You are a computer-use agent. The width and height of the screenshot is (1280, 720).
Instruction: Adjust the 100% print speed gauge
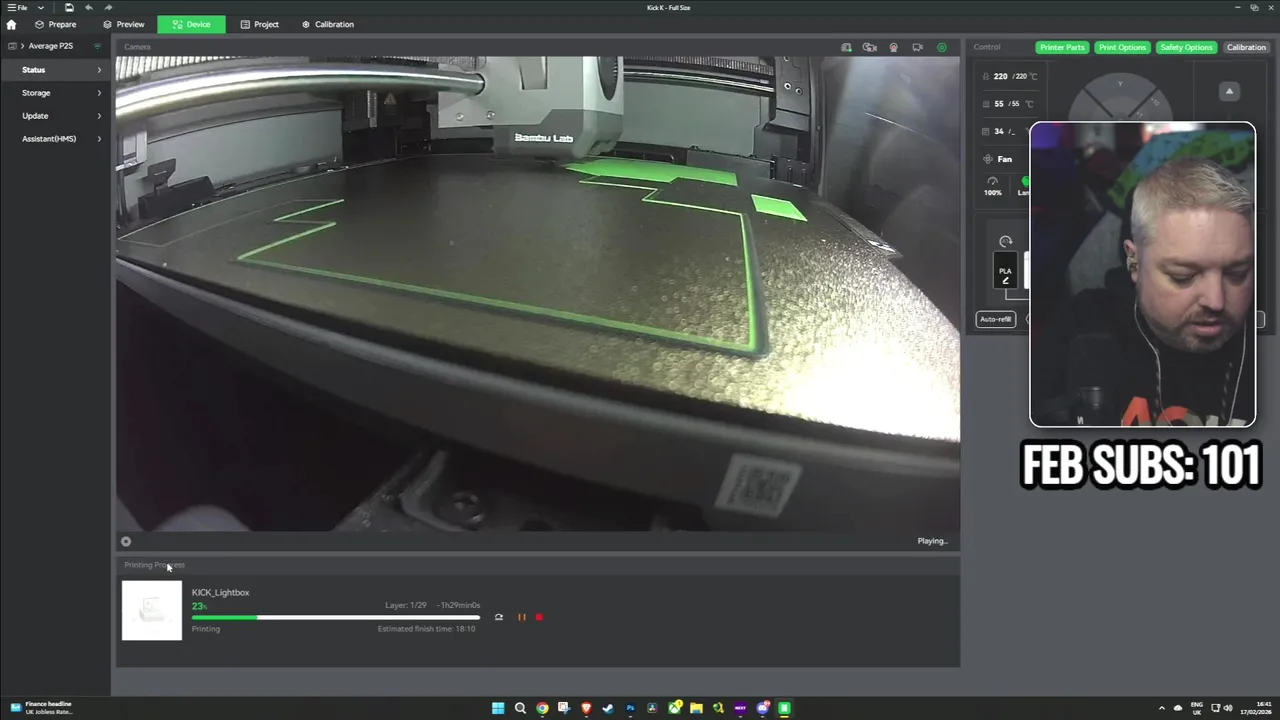pos(993,186)
